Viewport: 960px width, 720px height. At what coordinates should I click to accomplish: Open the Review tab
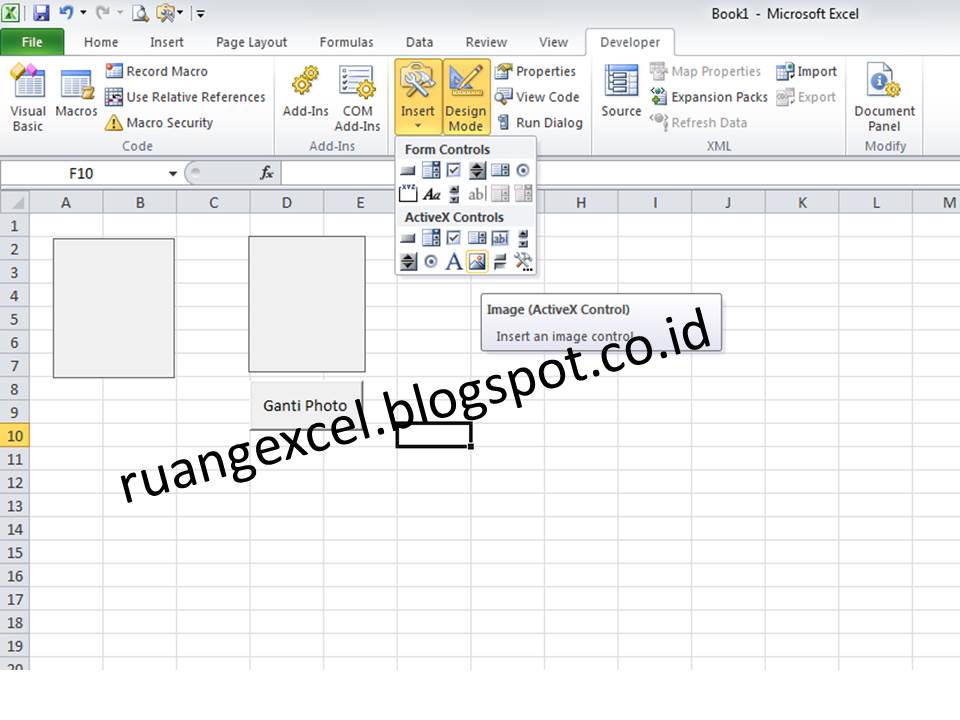486,42
